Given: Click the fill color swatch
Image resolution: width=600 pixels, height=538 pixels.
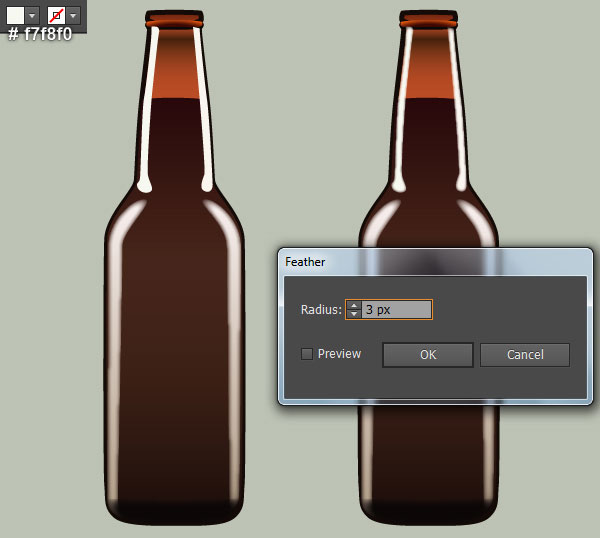Looking at the screenshot, I should (x=15, y=15).
